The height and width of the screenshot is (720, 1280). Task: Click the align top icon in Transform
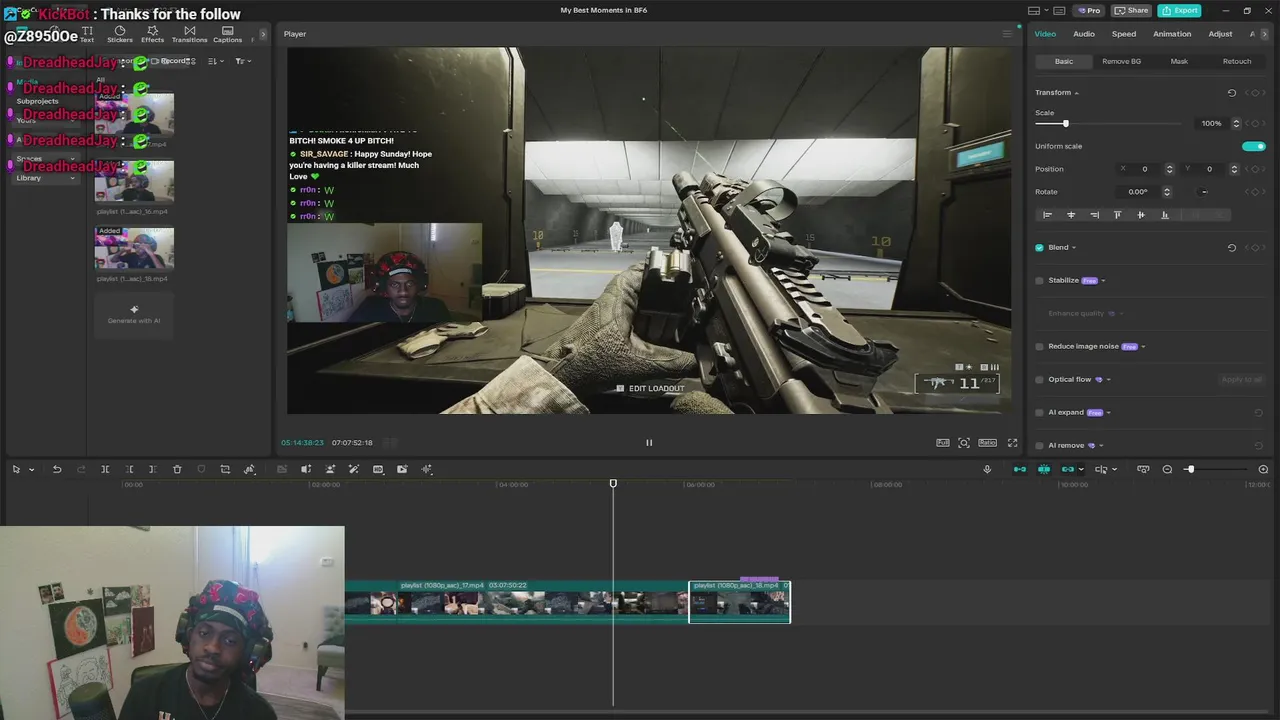[x=1117, y=215]
